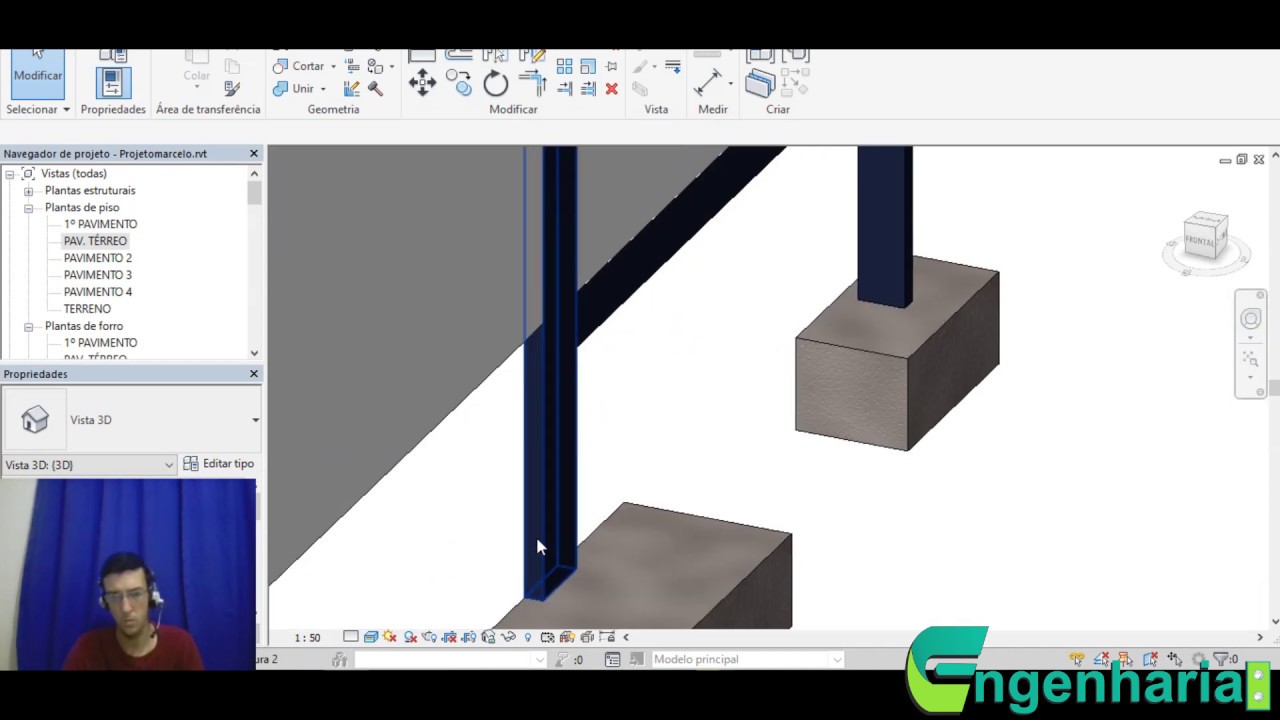
Task: Select the Rotate tool
Action: tap(496, 84)
